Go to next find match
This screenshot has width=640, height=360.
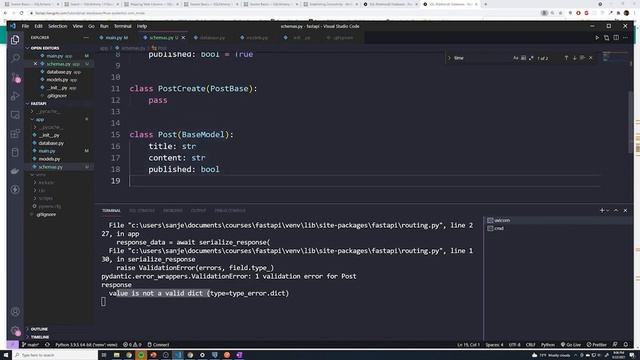[574, 58]
